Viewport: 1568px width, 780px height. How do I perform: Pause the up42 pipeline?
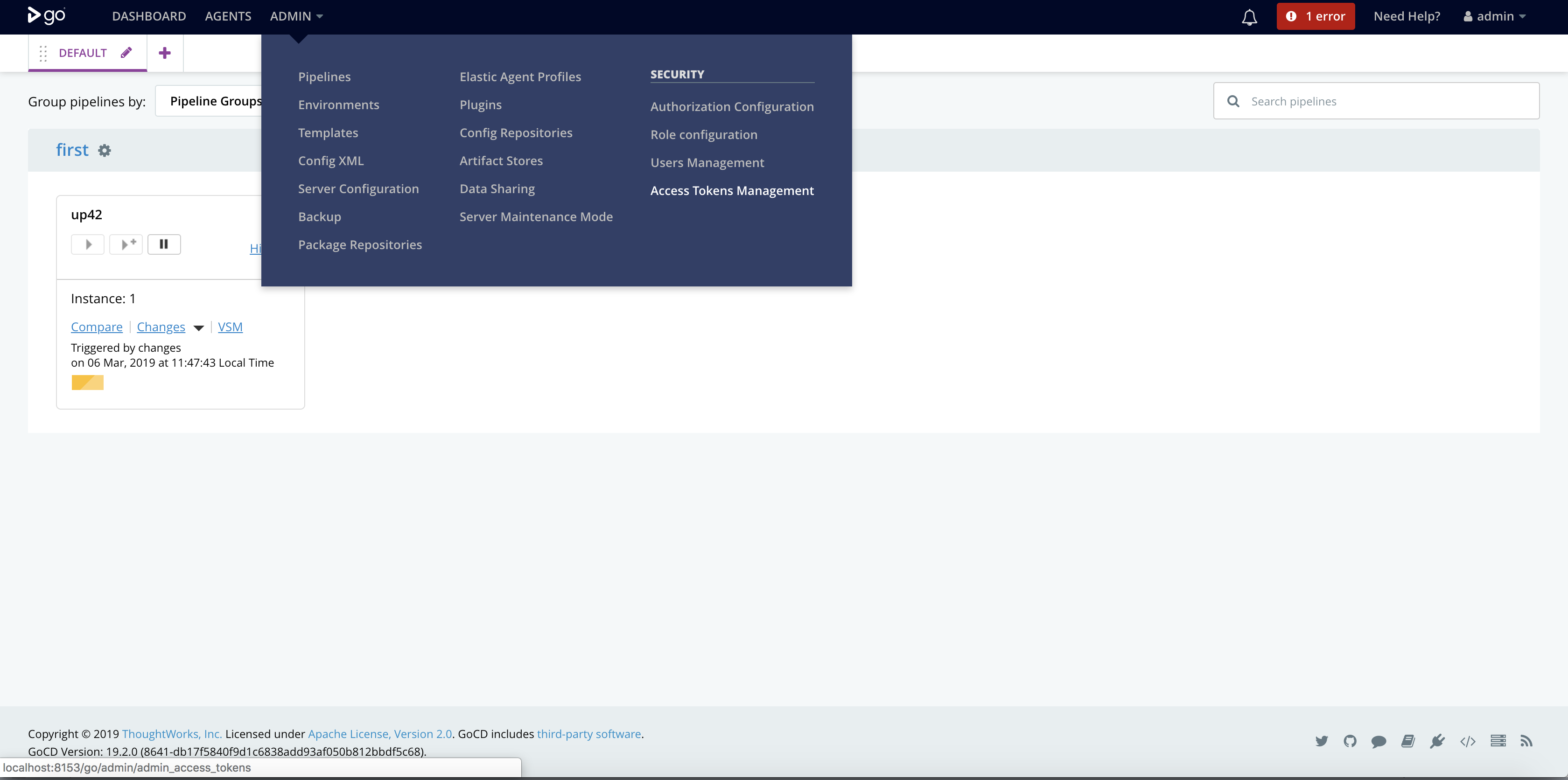pyautogui.click(x=164, y=244)
